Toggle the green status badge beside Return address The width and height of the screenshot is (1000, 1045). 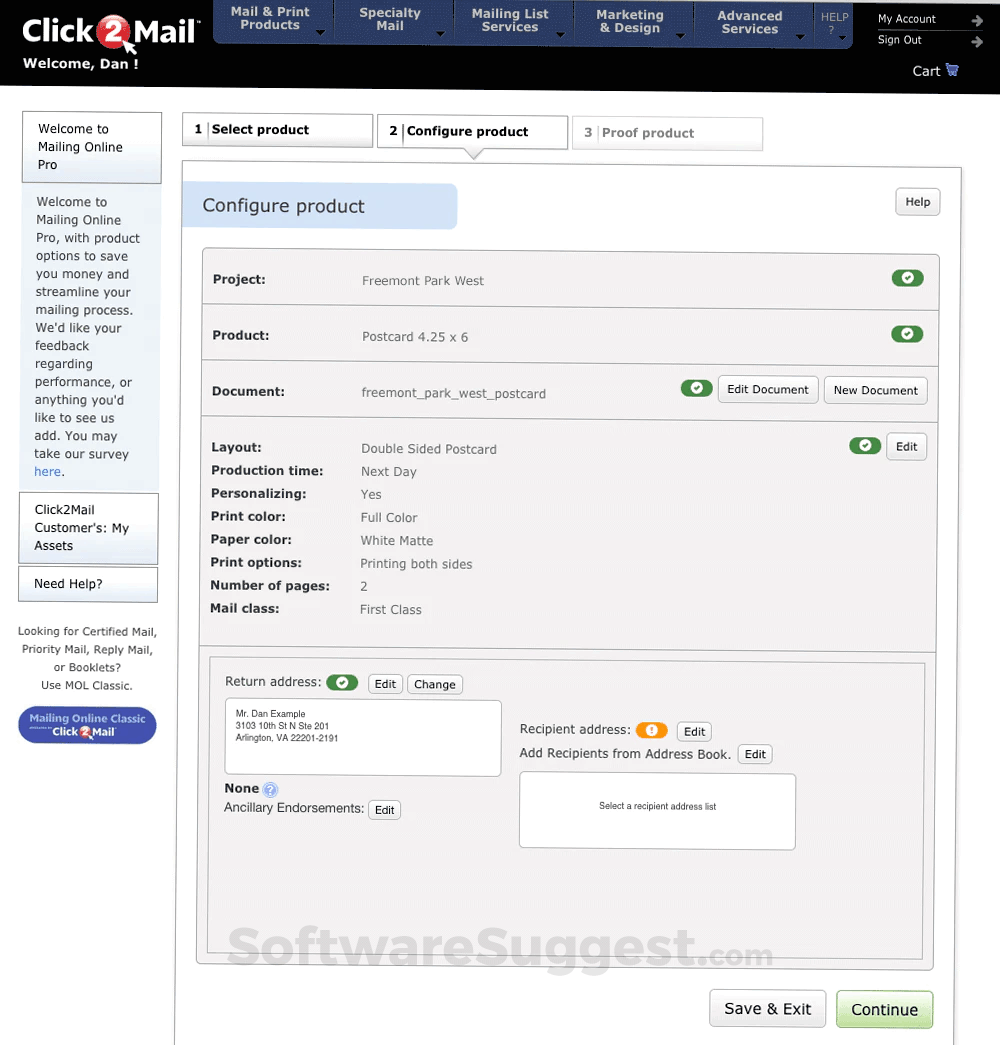coord(341,682)
